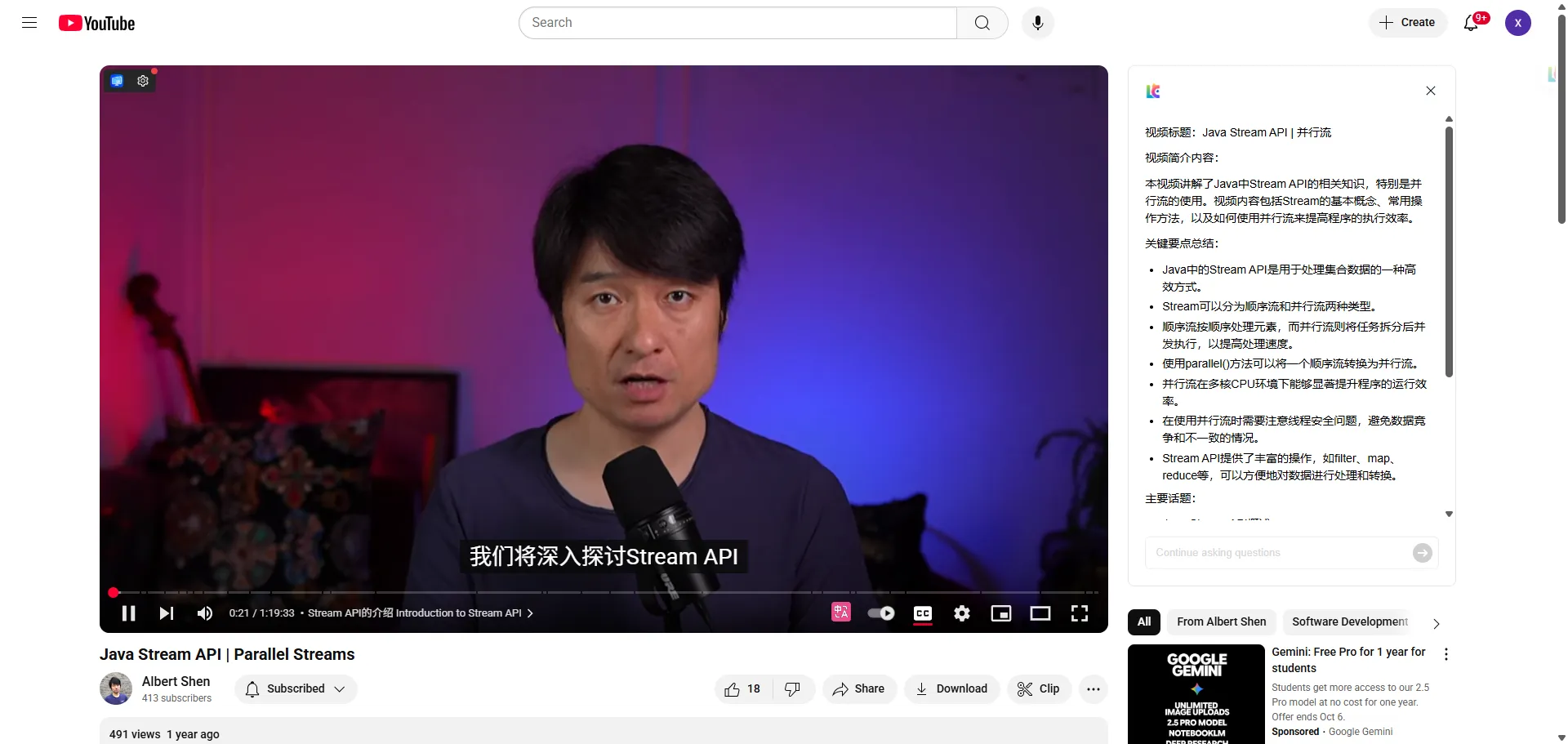This screenshot has width=1568, height=744.
Task: Select the From Albert Shen chip
Action: [1221, 621]
